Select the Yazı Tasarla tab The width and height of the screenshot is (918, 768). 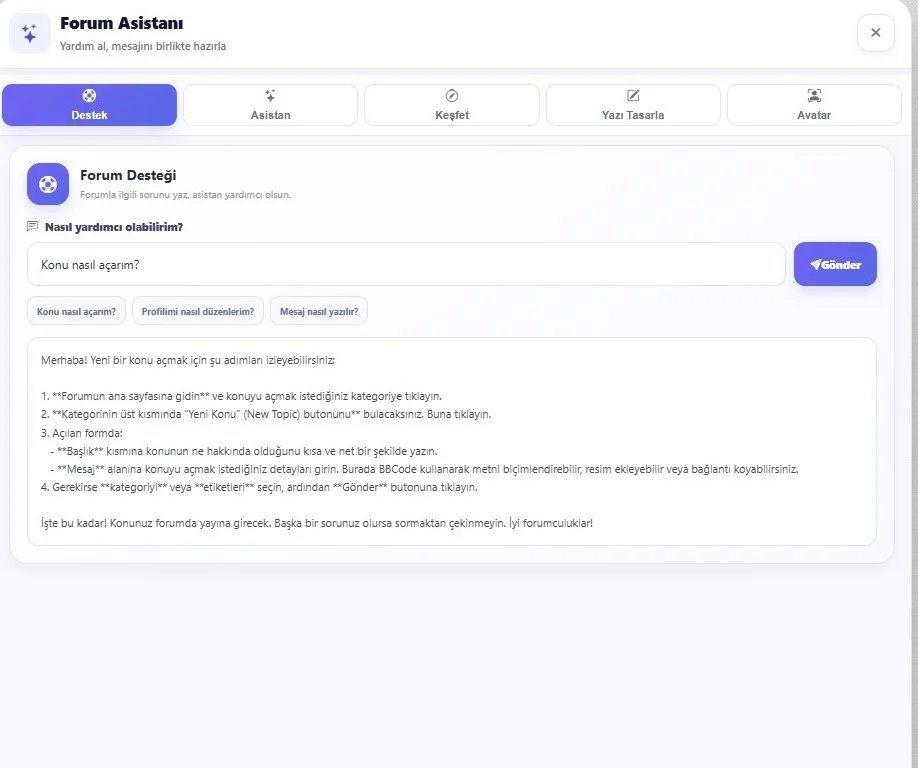633,105
